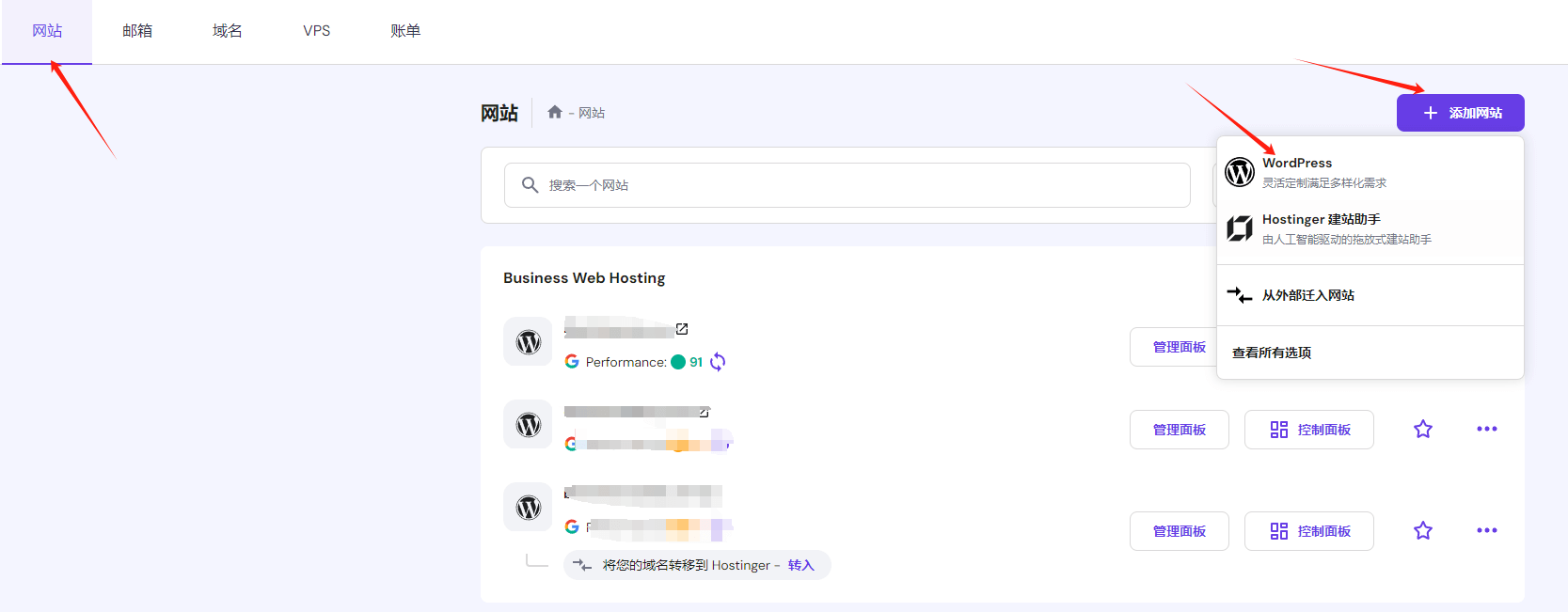
Task: Click the 添加网站 button
Action: [x=1460, y=113]
